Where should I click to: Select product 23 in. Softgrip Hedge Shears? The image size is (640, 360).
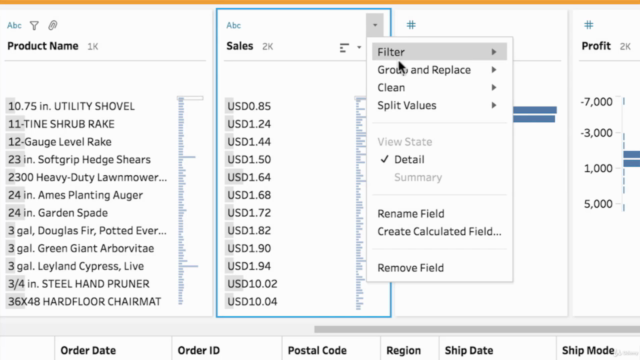[79, 160]
